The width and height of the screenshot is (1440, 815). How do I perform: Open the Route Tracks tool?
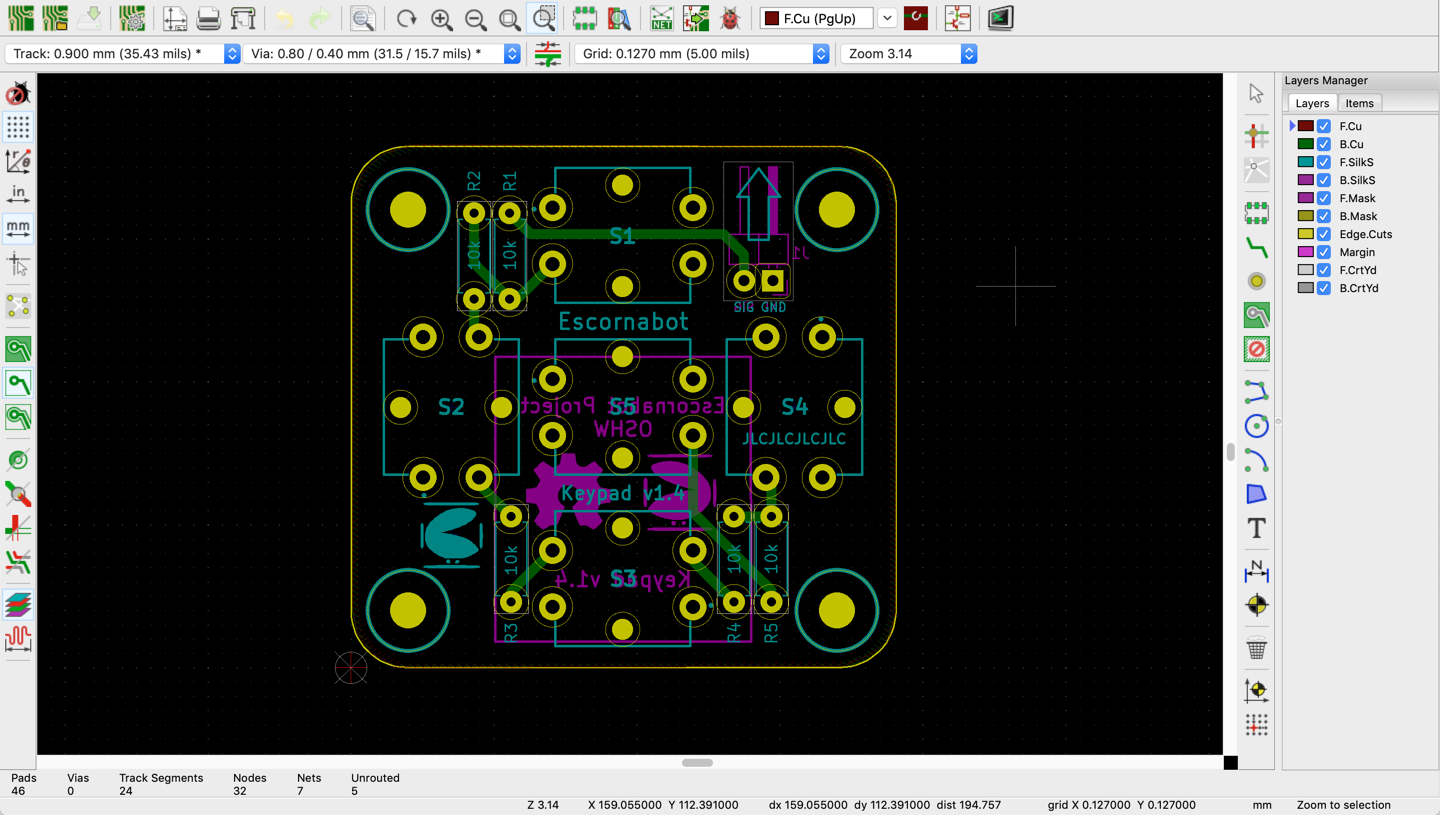point(1256,248)
